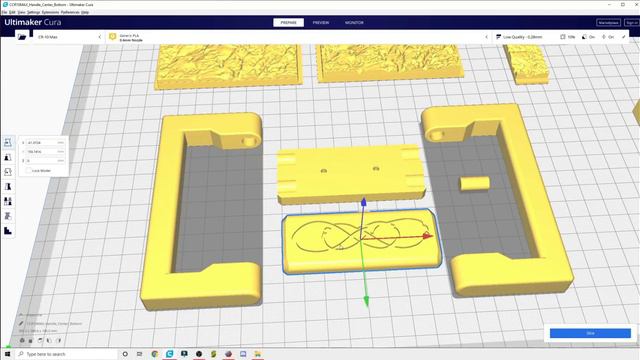The height and width of the screenshot is (360, 640).
Task: Switch to the Monitor stage
Action: point(354,22)
